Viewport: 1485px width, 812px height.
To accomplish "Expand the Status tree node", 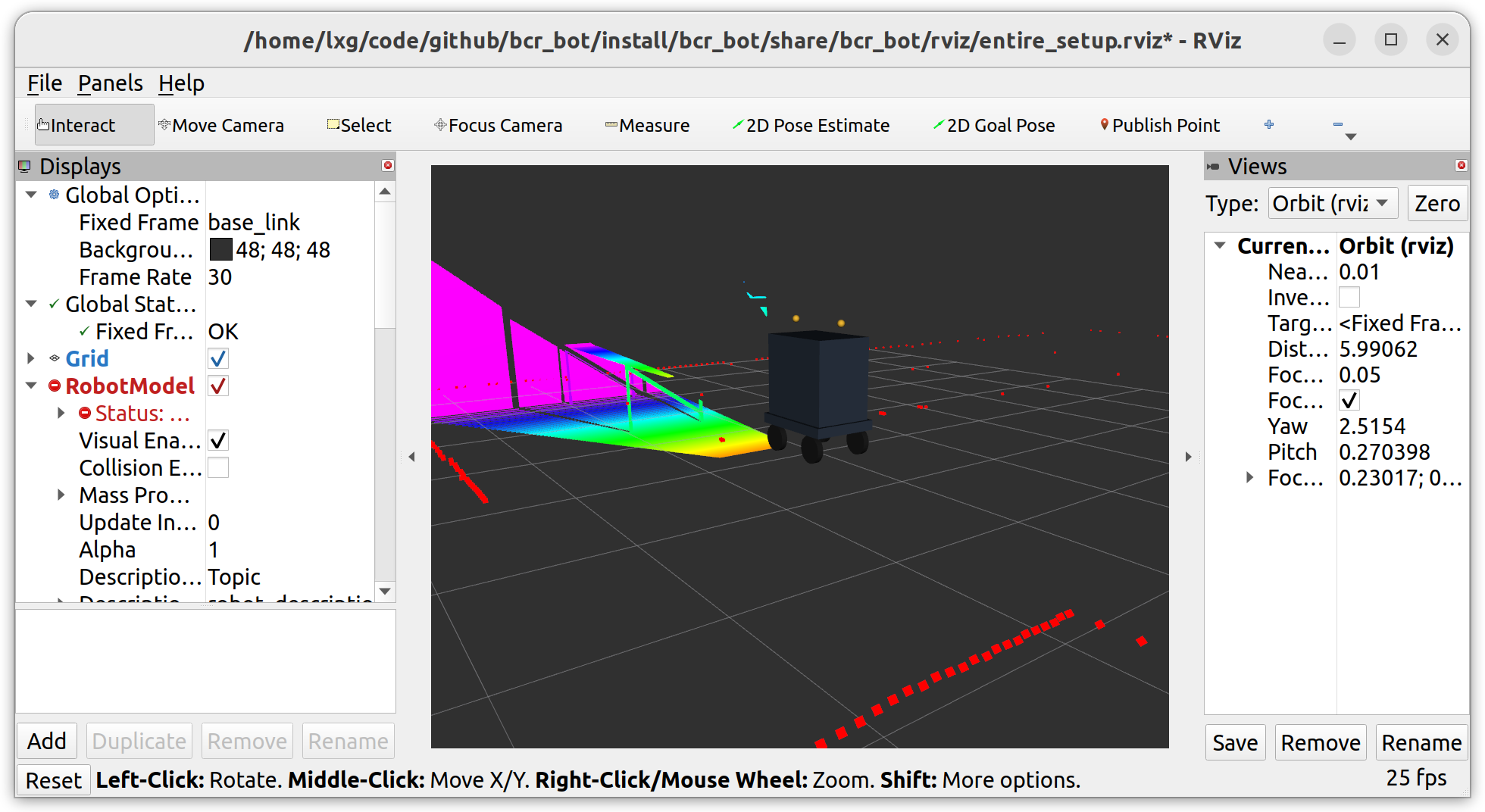I will [x=61, y=413].
